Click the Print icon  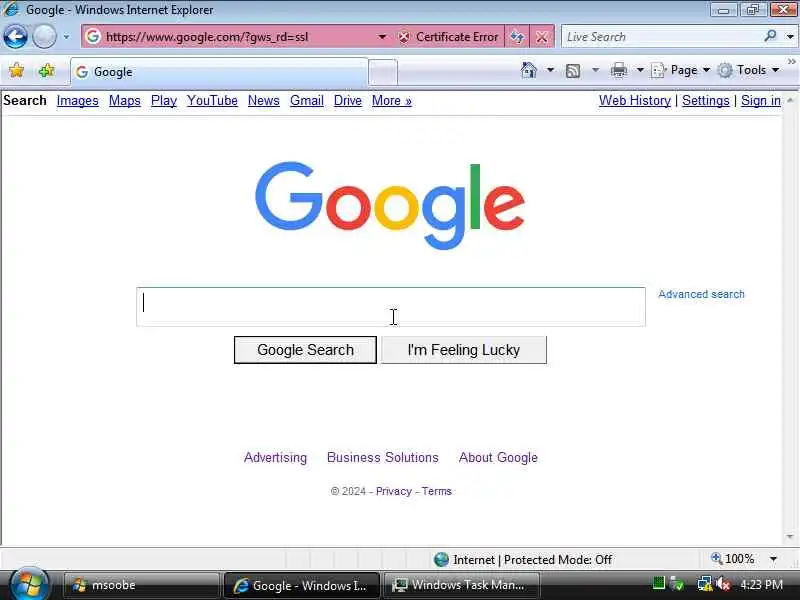[618, 70]
